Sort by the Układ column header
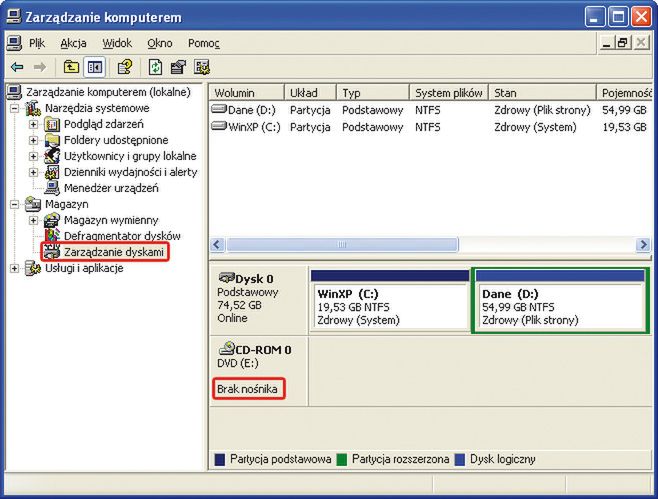The image size is (658, 499). point(311,93)
